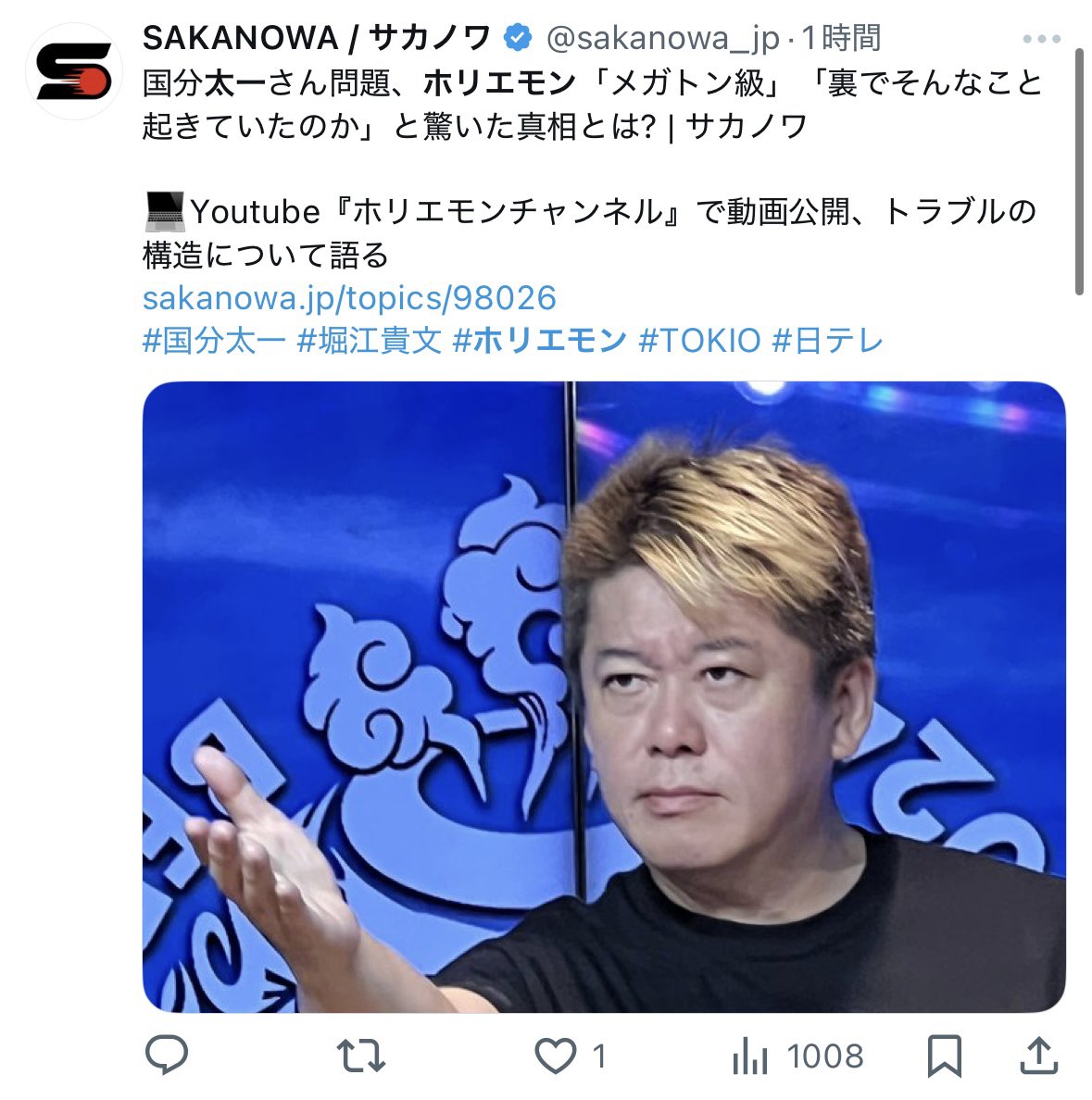Open the @sakanowa_jp handle
Screen dimensions: 1092x1100
coord(662,39)
